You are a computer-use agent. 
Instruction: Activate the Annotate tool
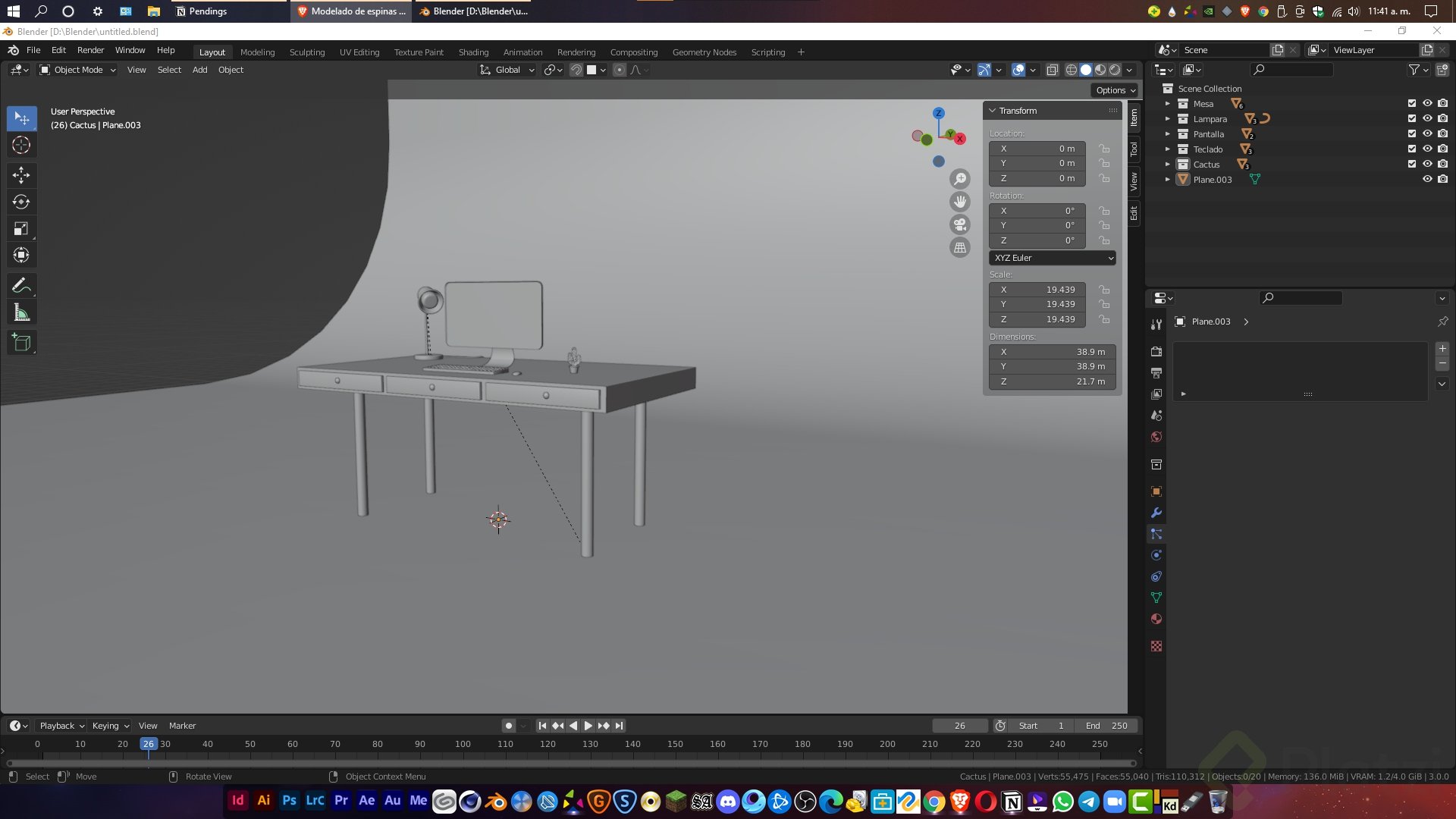(x=21, y=285)
